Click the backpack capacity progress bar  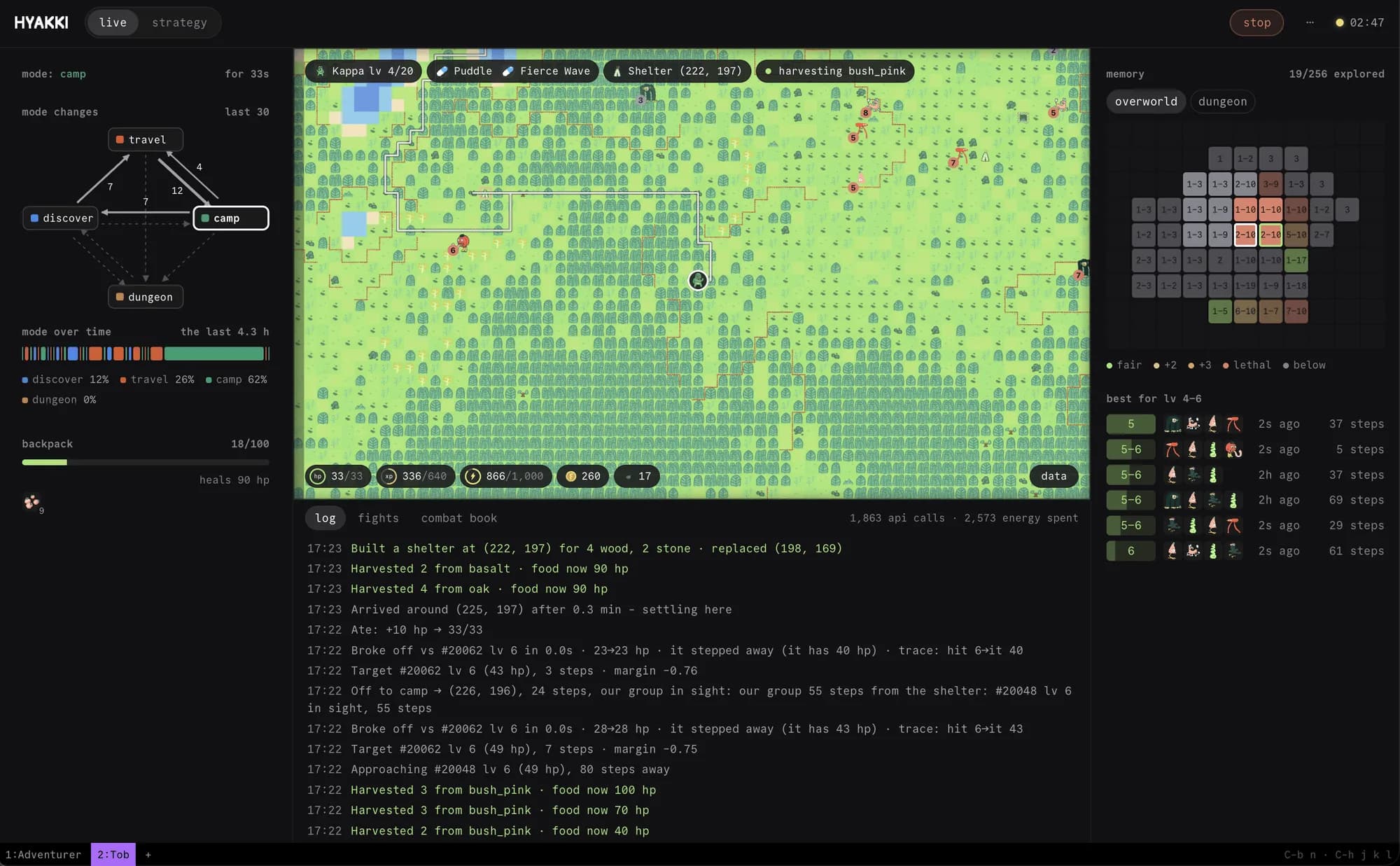click(146, 462)
